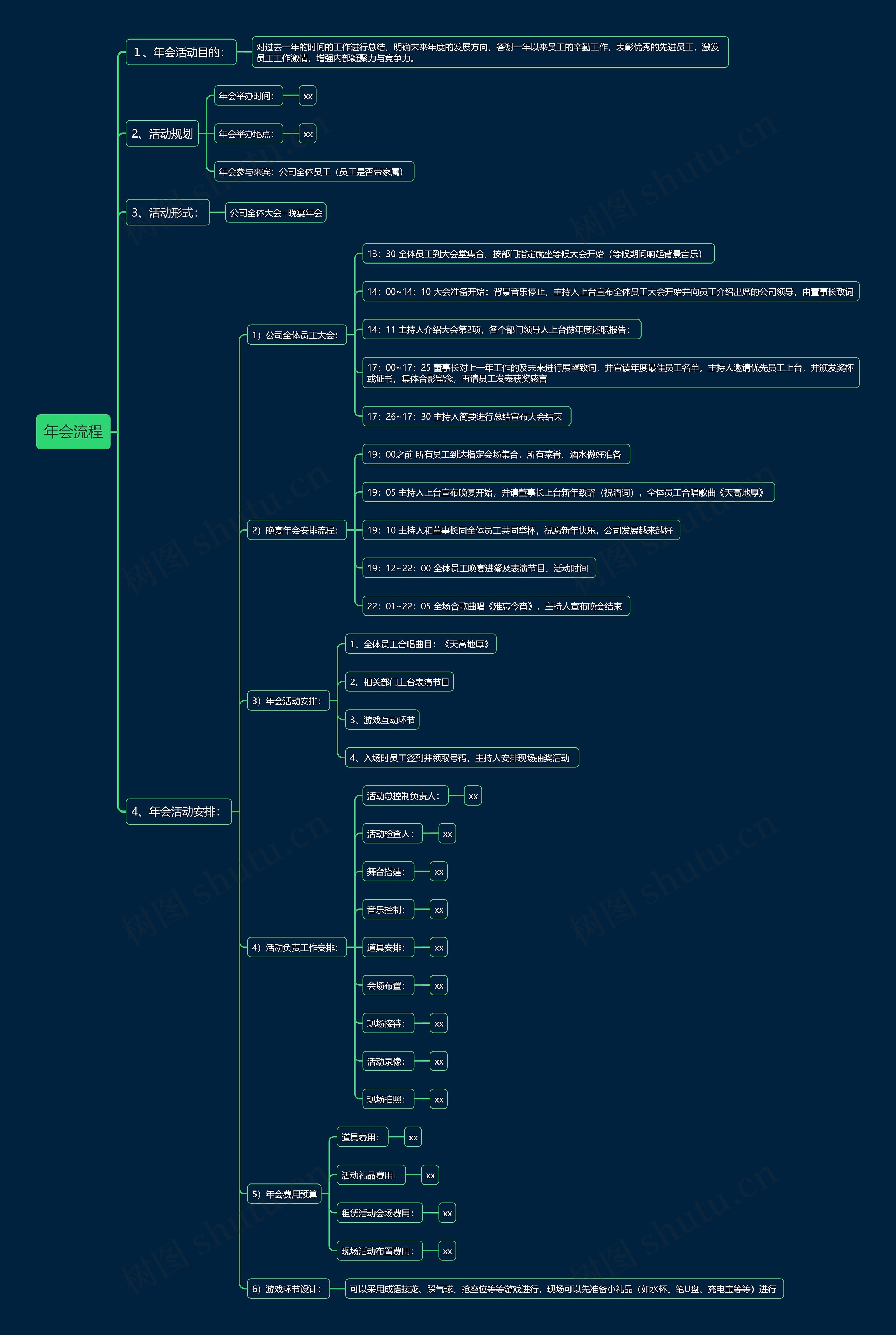Select the 租赁活动会场费用 node
This screenshot has width=896, height=1335.
379,1213
